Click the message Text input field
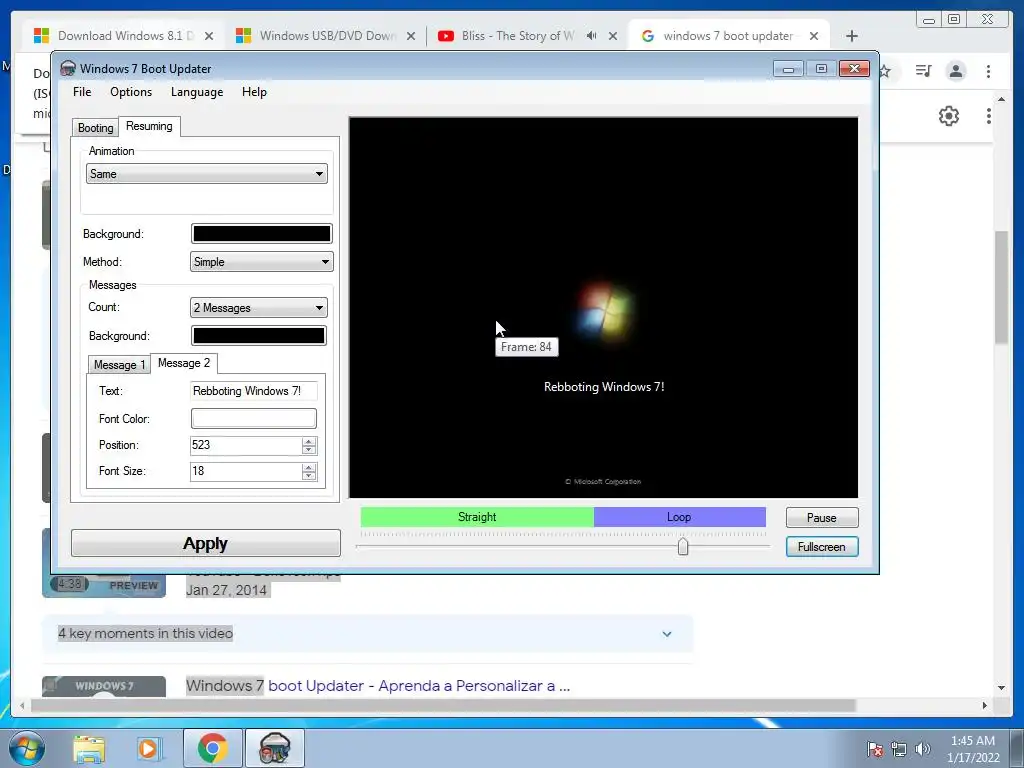This screenshot has height=768, width=1024. pyautogui.click(x=253, y=391)
